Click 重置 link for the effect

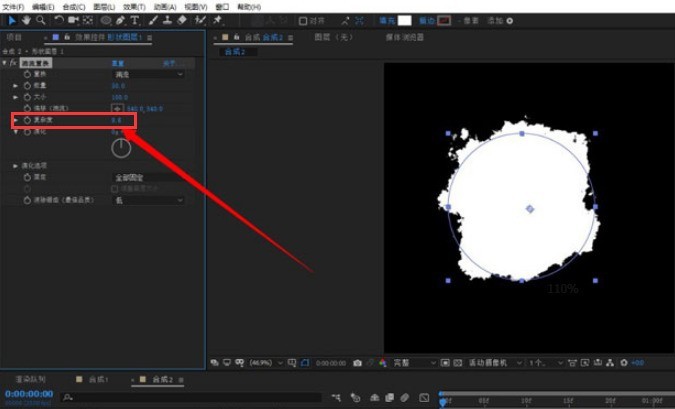(x=117, y=63)
